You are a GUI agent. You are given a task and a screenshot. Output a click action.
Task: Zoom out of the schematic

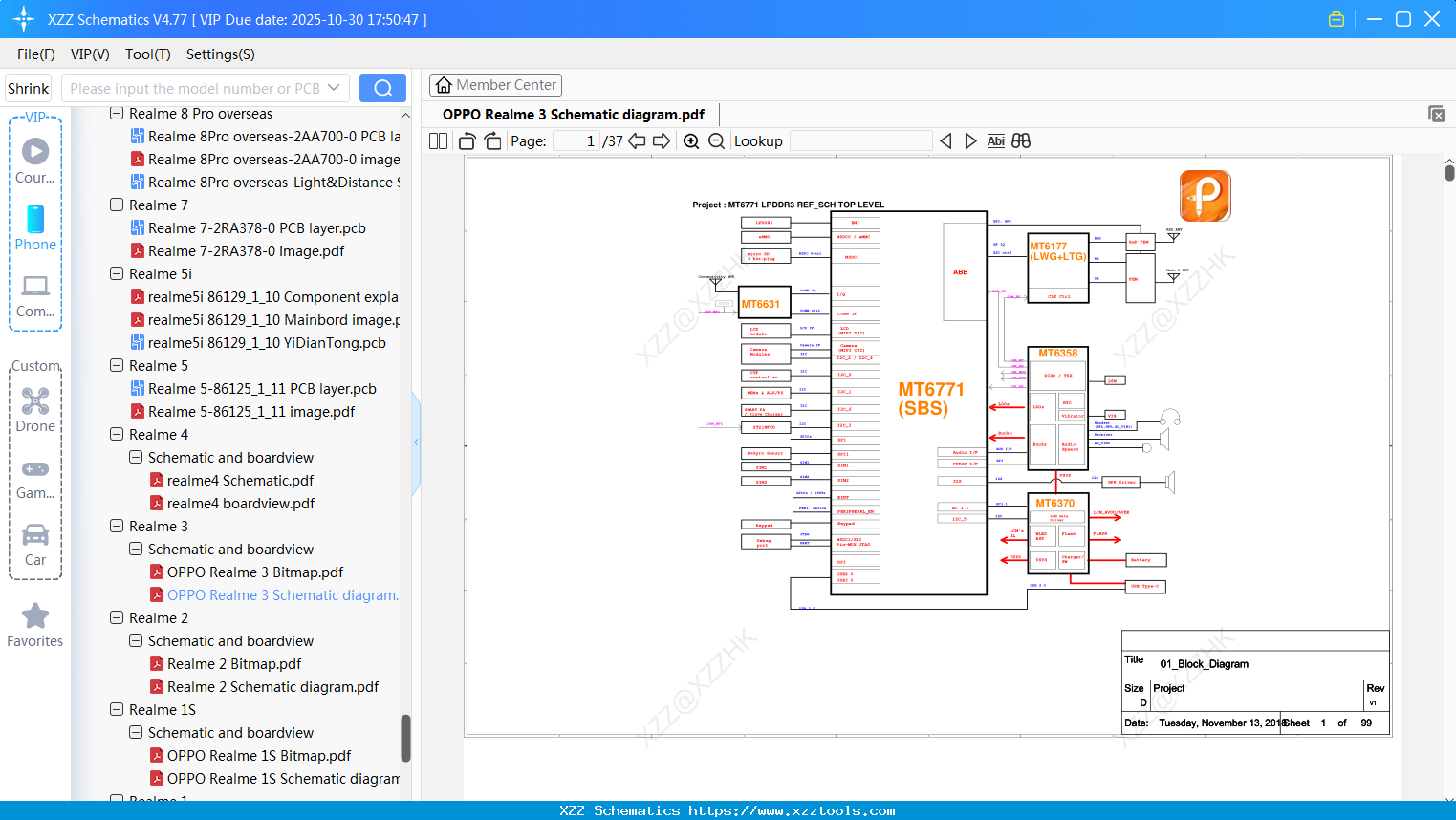click(716, 141)
